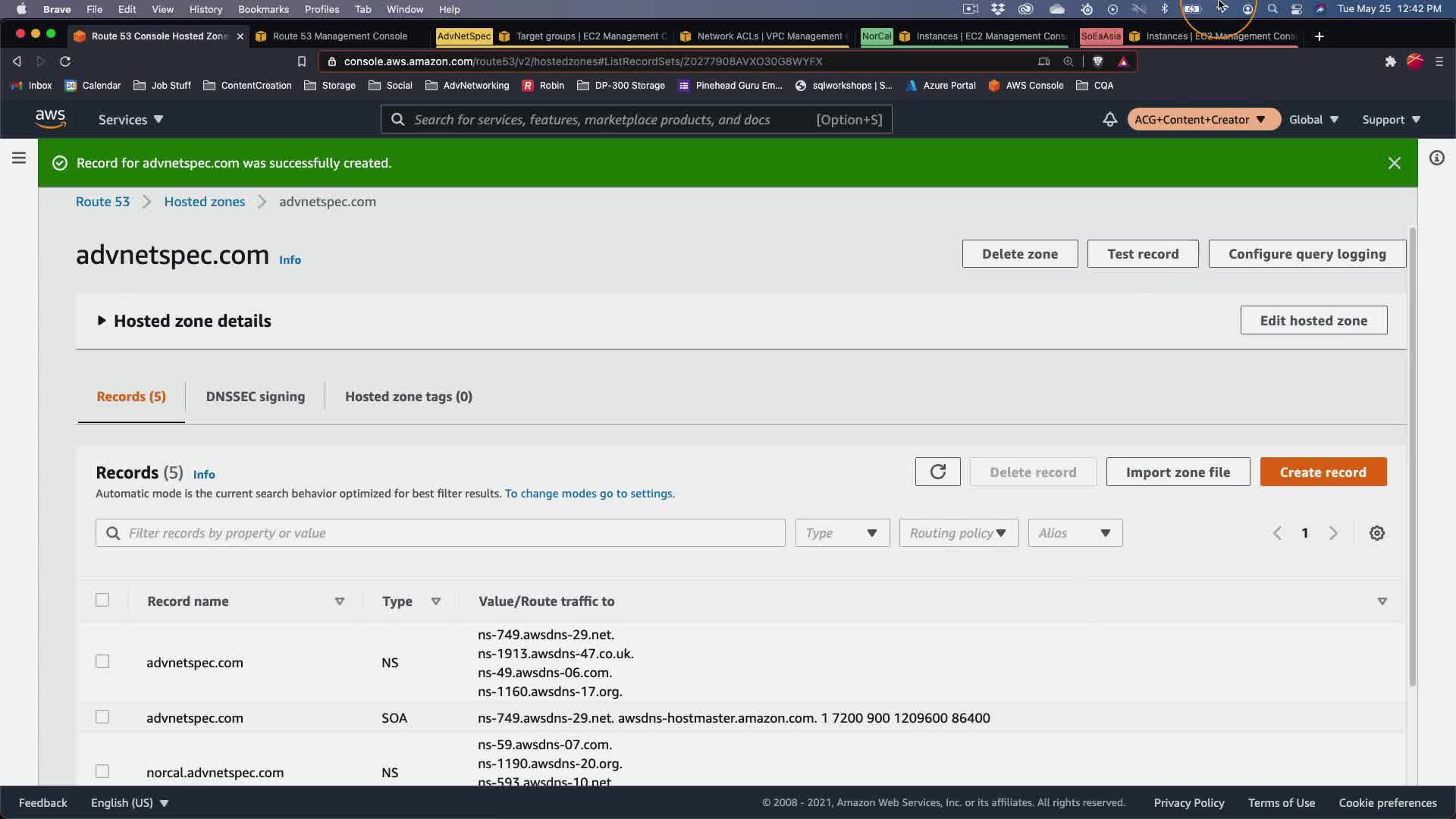Viewport: 1456px width, 819px height.
Task: Open the Routing policy filter dropdown
Action: point(958,533)
